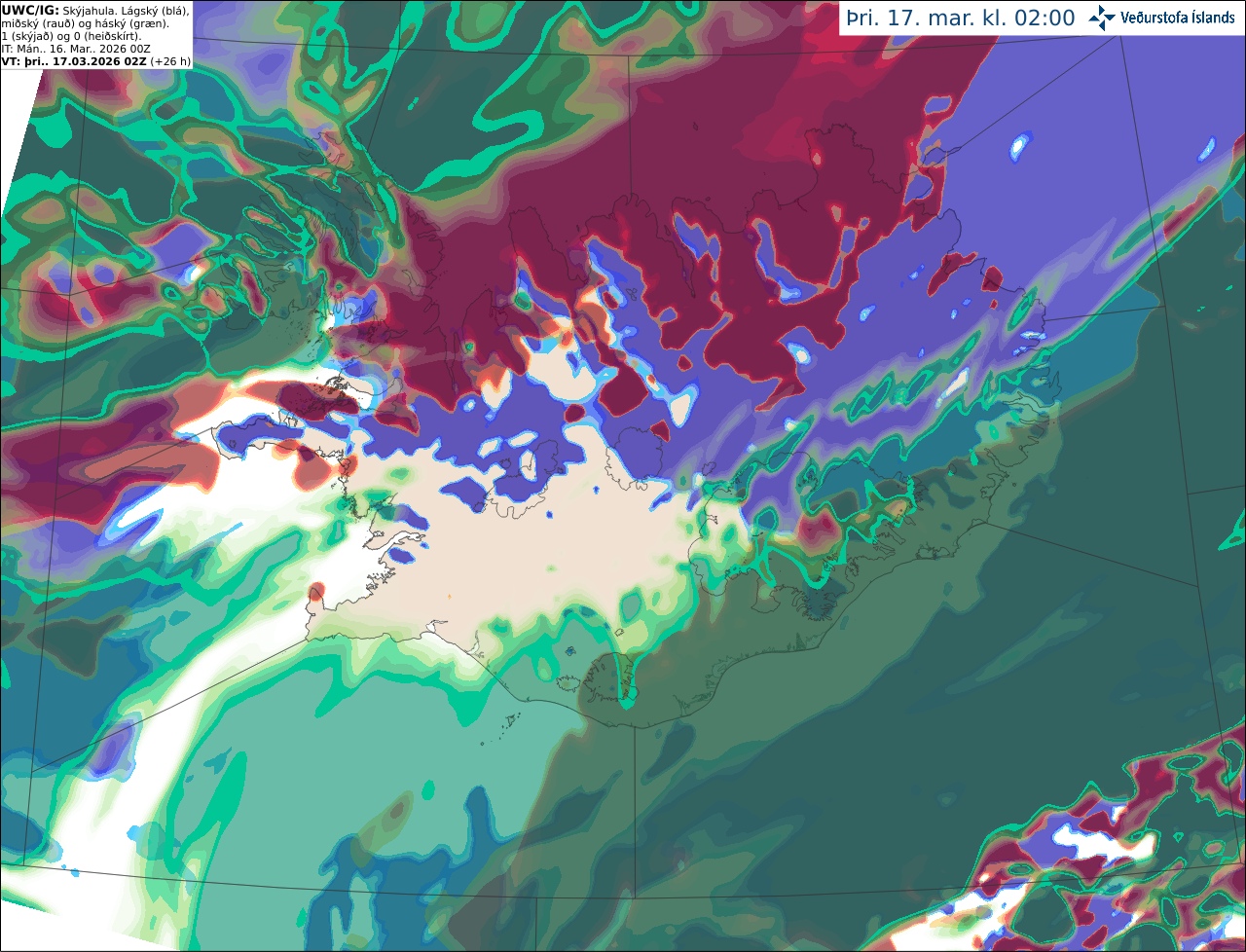Viewport: 1246px width, 952px height.
Task: Click the Veðurstofa Íslands logo icon
Action: (1102, 18)
